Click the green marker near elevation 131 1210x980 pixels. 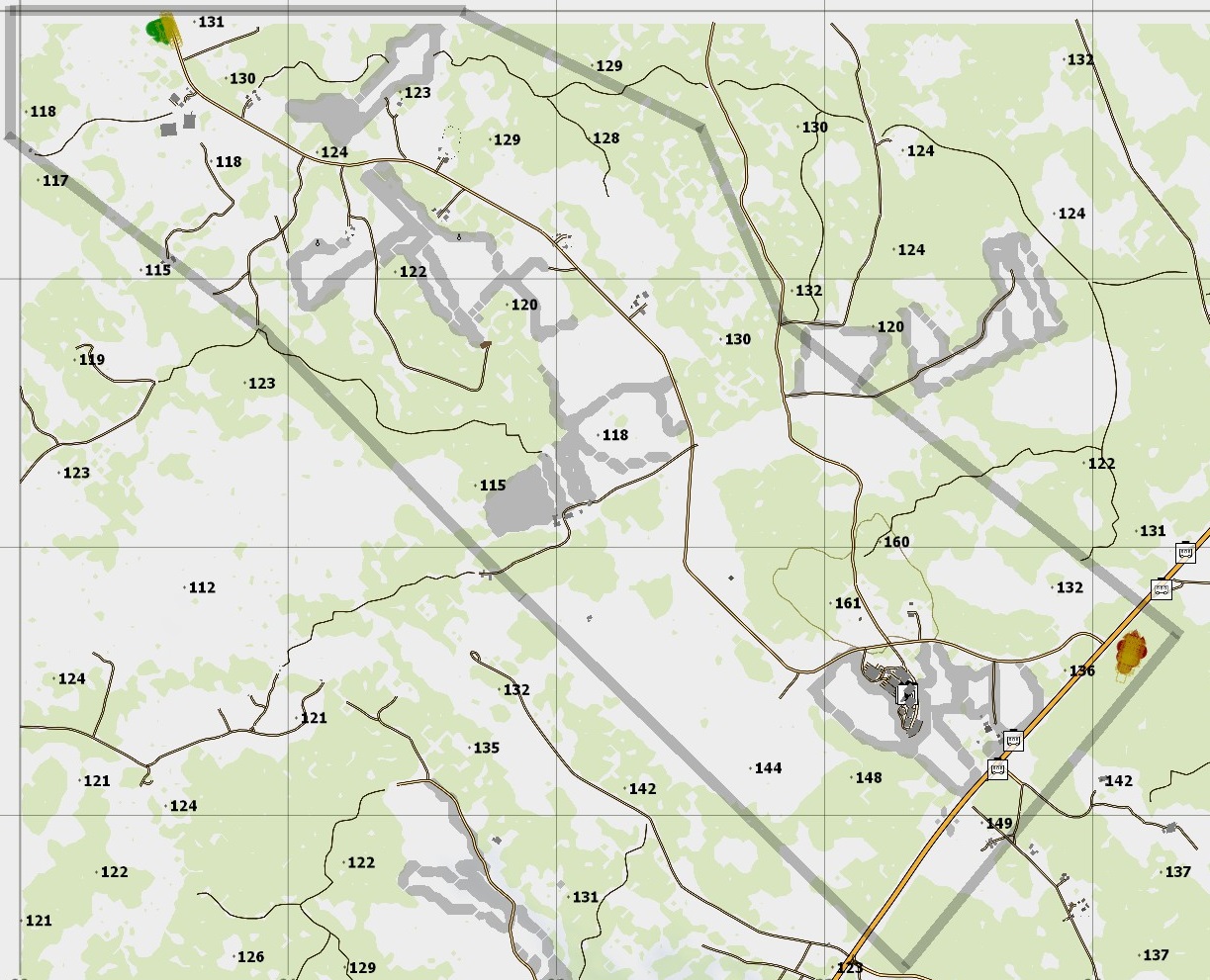156,30
